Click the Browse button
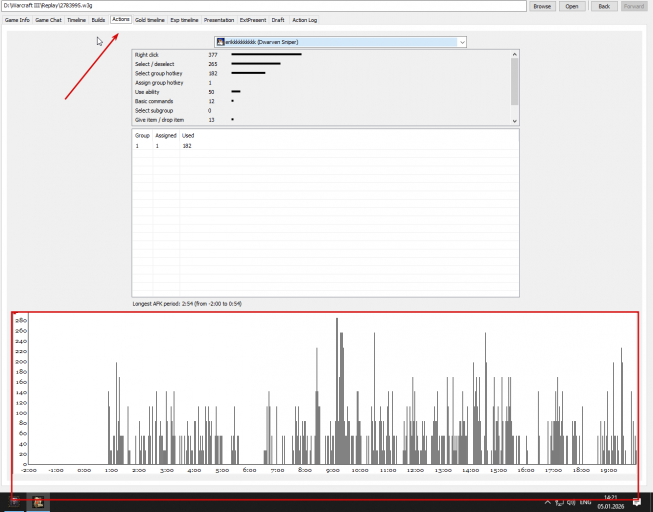Image resolution: width=653 pixels, height=512 pixels. click(542, 6)
